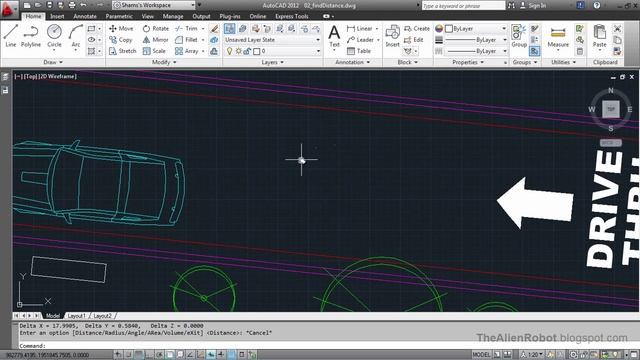This screenshot has height=360, width=640.
Task: Toggle the layer lightbulb on/off icon
Action: pos(229,51)
